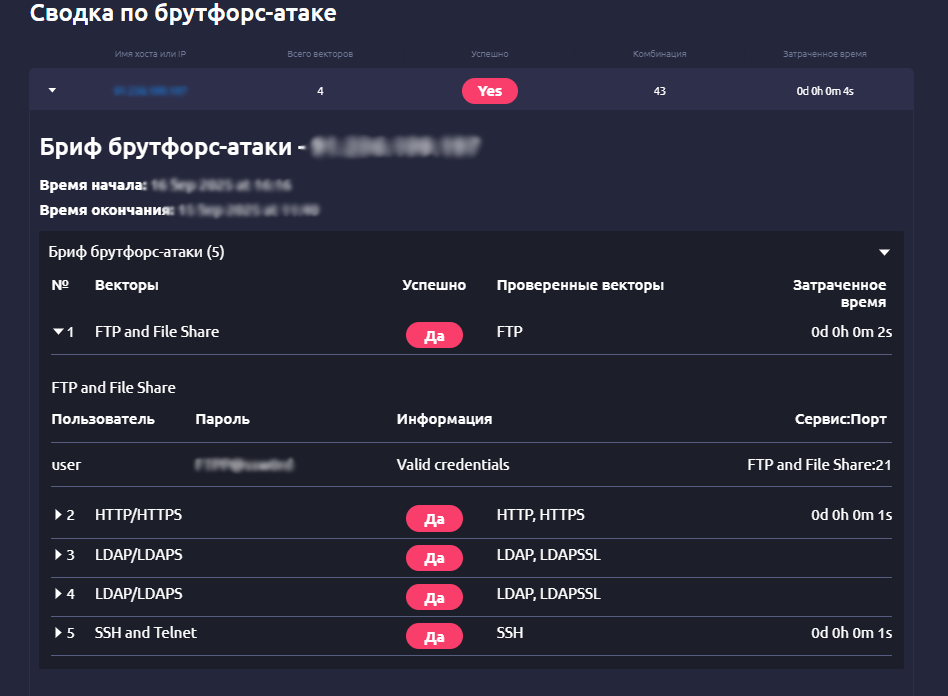Expand row 3 LDAP/LDAPS arrow
The image size is (948, 696).
tap(59, 555)
